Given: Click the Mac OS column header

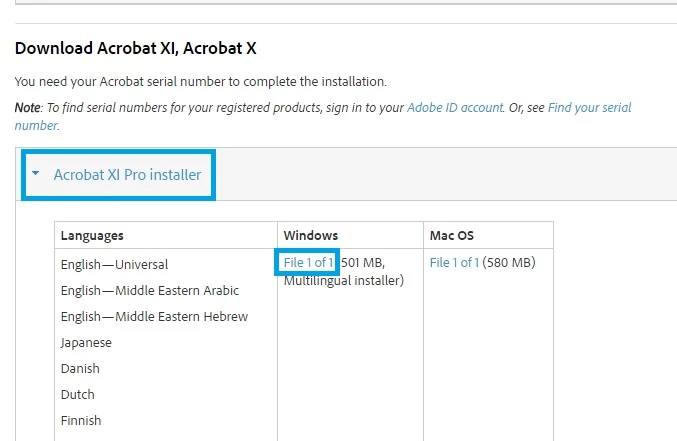Looking at the screenshot, I should [x=452, y=235].
